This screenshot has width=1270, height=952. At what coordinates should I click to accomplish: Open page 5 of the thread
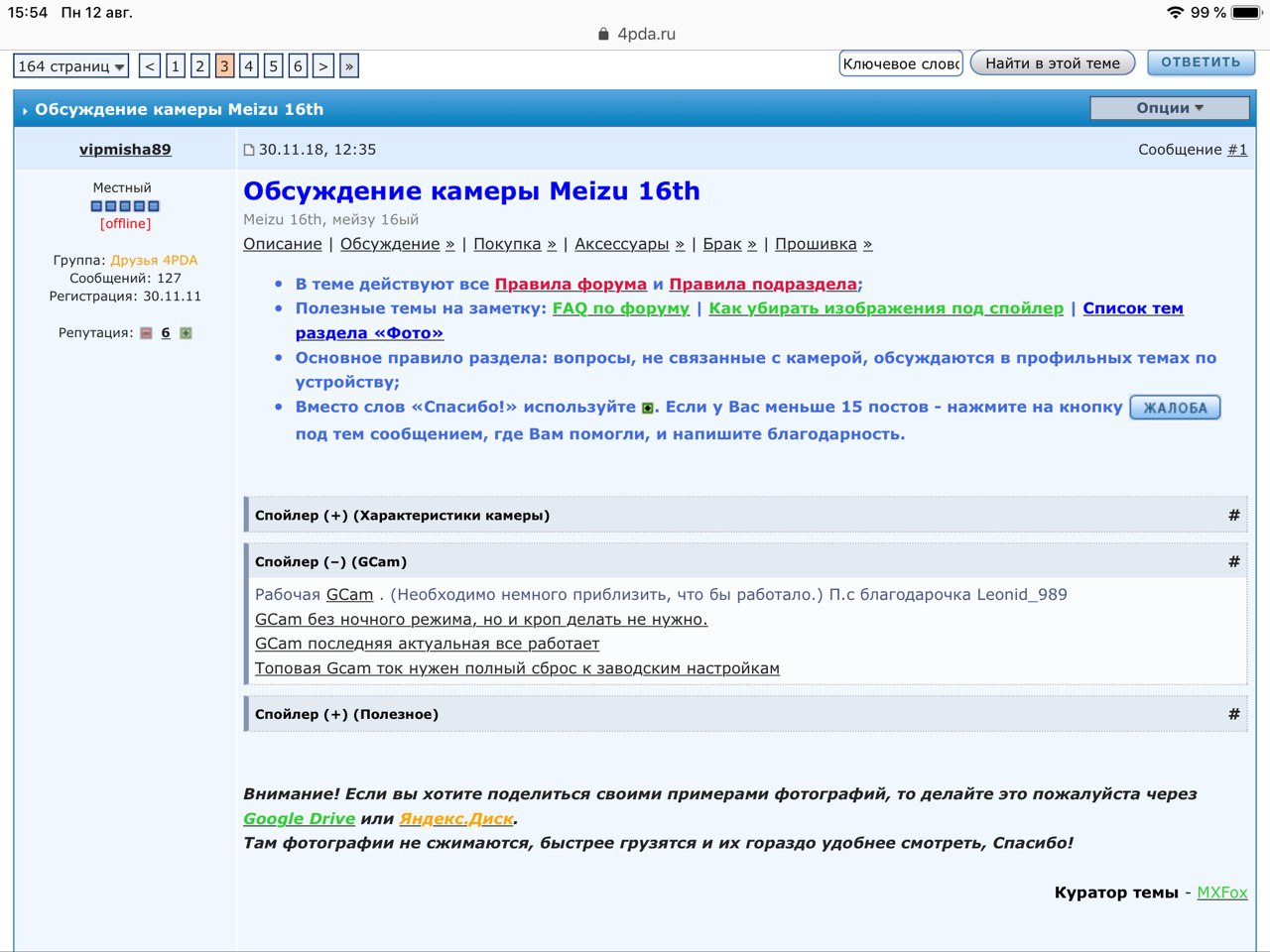pos(273,66)
